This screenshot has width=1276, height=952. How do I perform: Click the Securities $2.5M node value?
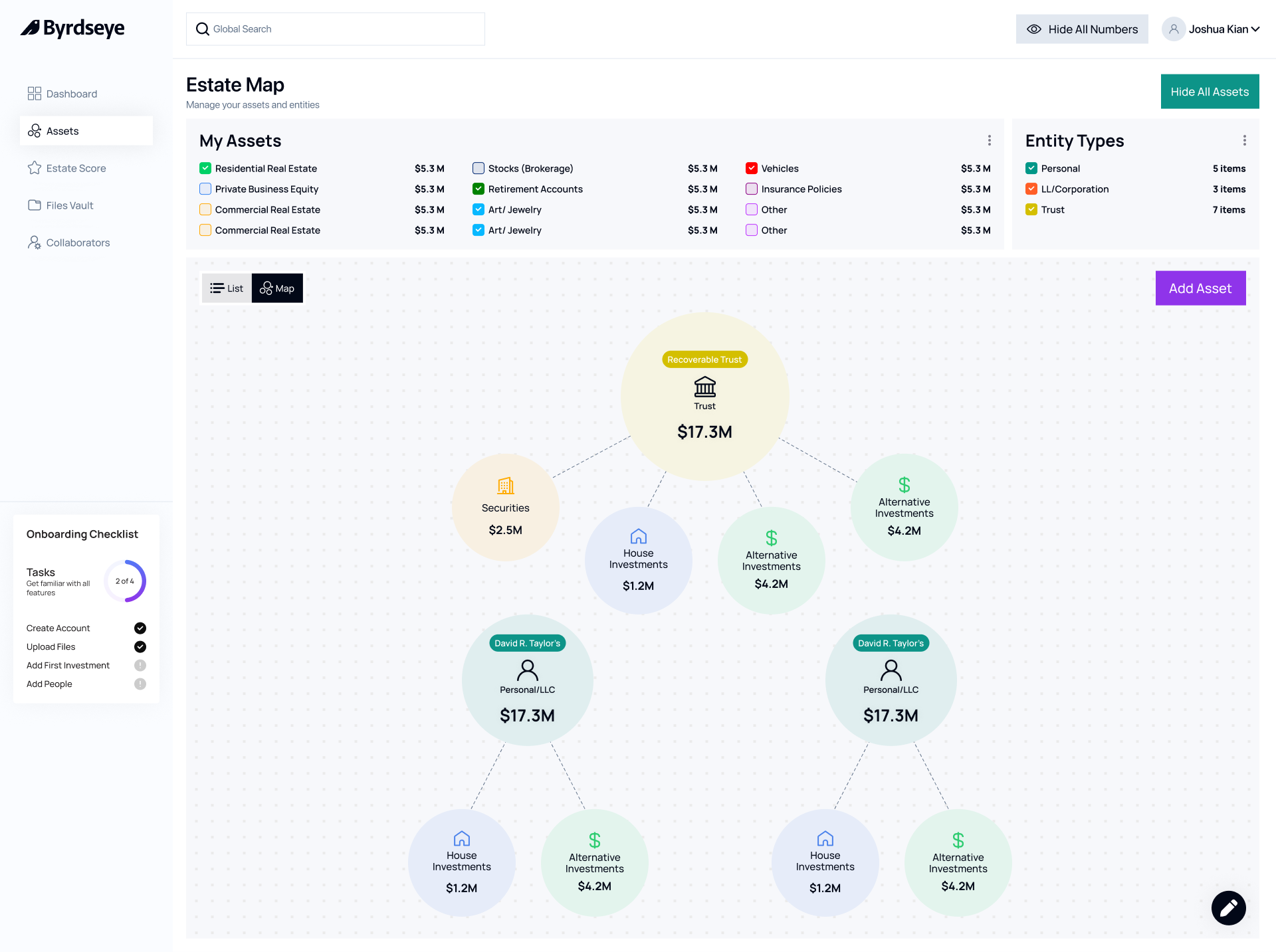(506, 530)
